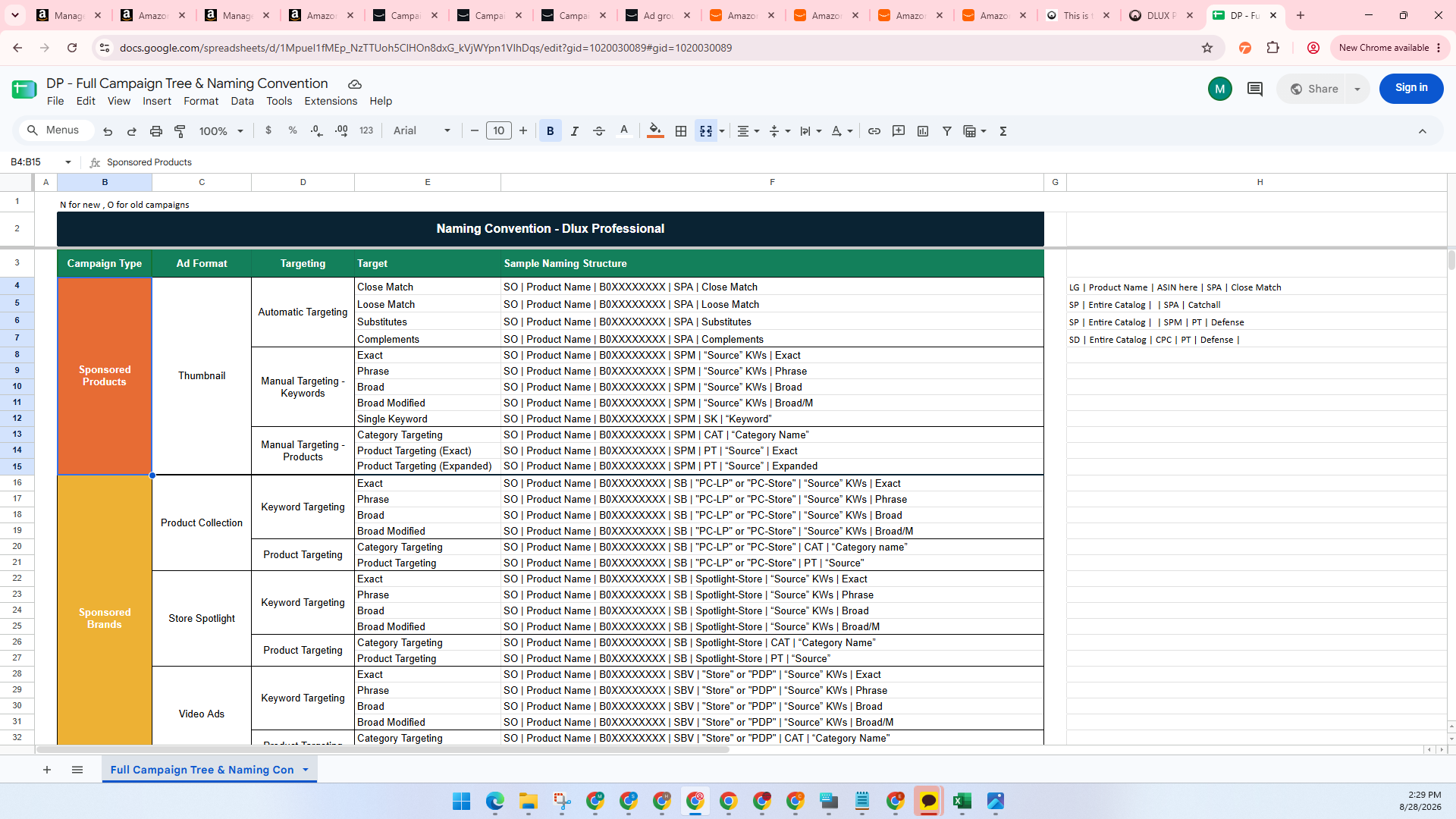The image size is (1456, 819).
Task: Insert comment icon in toolbar
Action: 899,131
